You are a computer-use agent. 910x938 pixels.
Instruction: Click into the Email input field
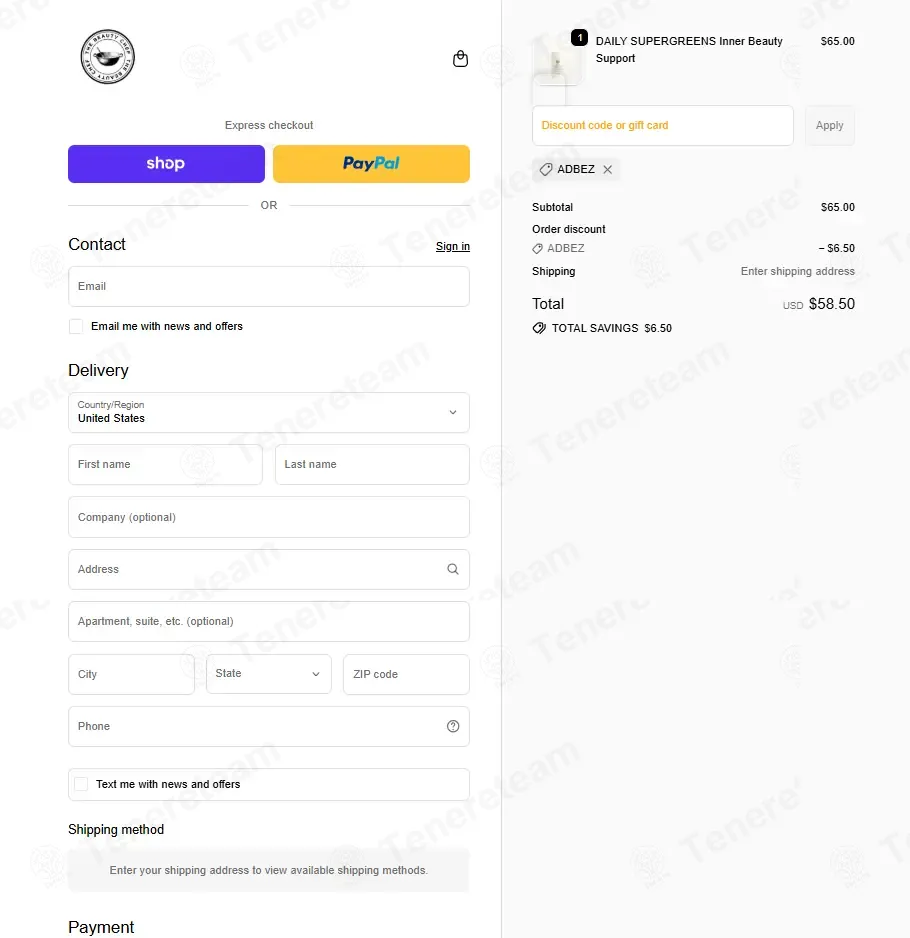(269, 286)
